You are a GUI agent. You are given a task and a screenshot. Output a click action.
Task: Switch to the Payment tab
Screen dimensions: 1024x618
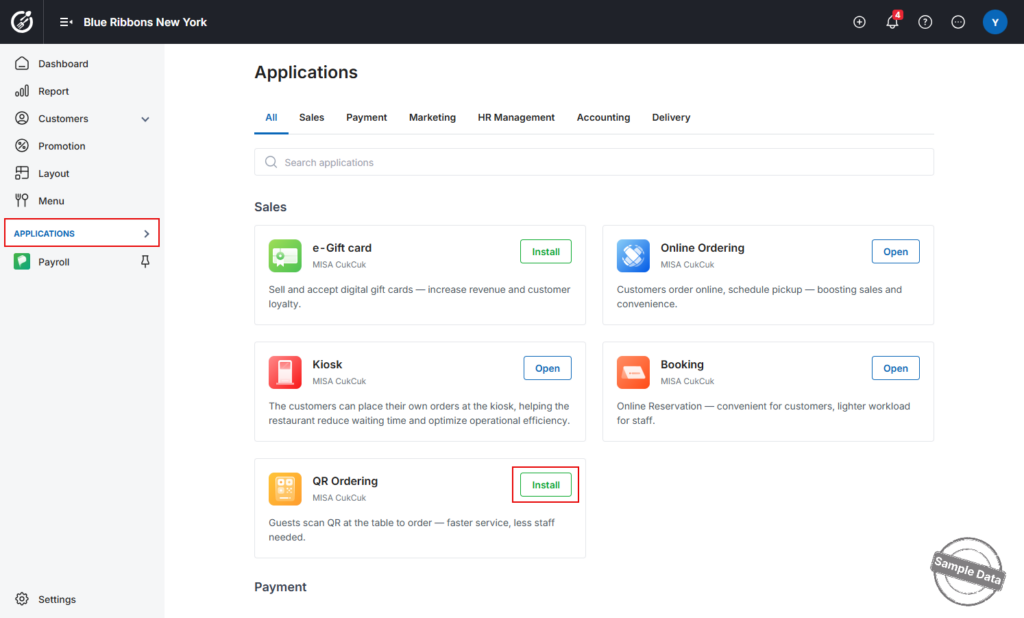(x=366, y=118)
